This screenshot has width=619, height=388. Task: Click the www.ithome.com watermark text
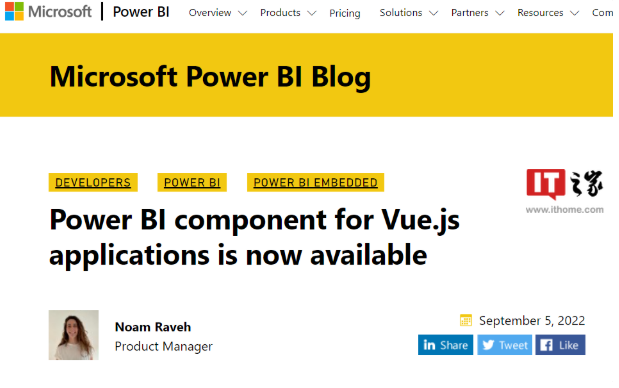(565, 210)
